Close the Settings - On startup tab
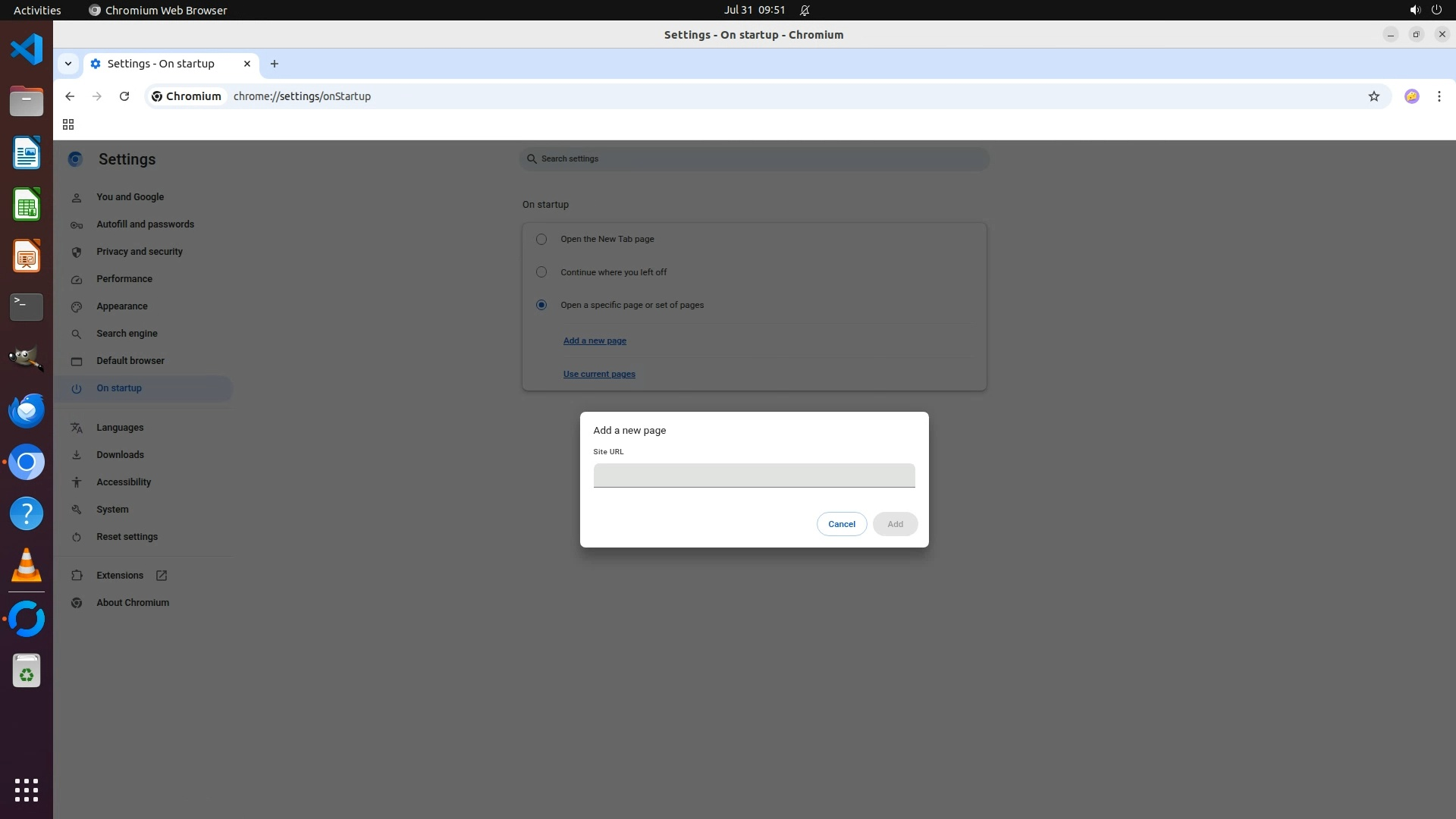1456x819 pixels. [246, 64]
